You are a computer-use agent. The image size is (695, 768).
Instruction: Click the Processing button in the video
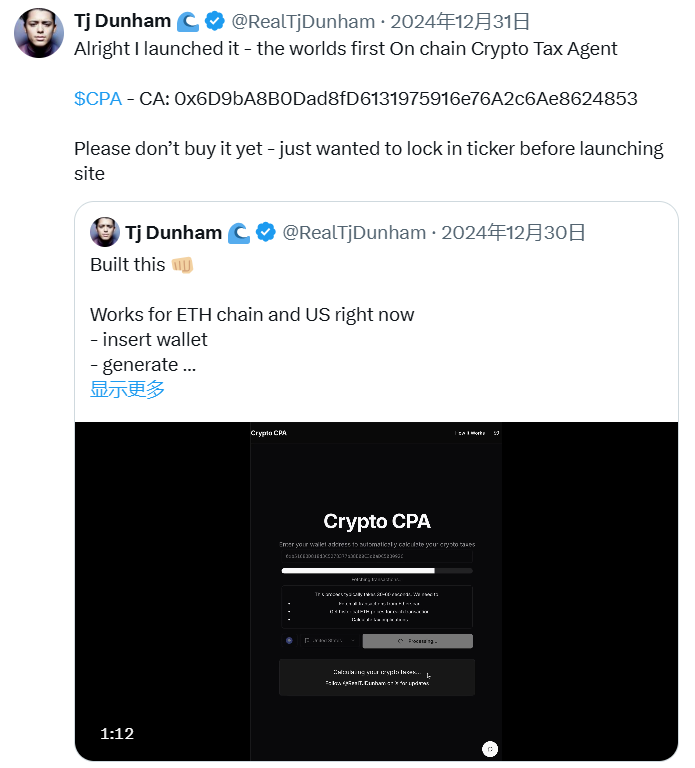(x=417, y=640)
